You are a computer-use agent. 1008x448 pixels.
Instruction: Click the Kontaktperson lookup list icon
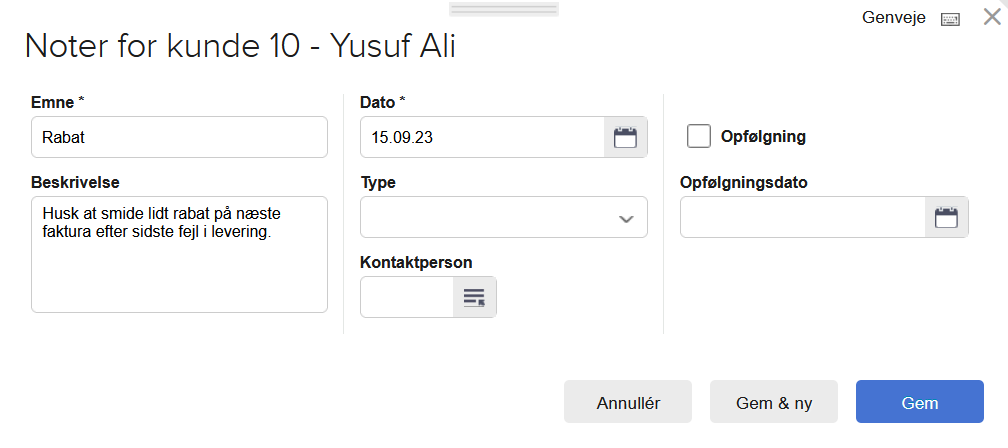click(474, 297)
